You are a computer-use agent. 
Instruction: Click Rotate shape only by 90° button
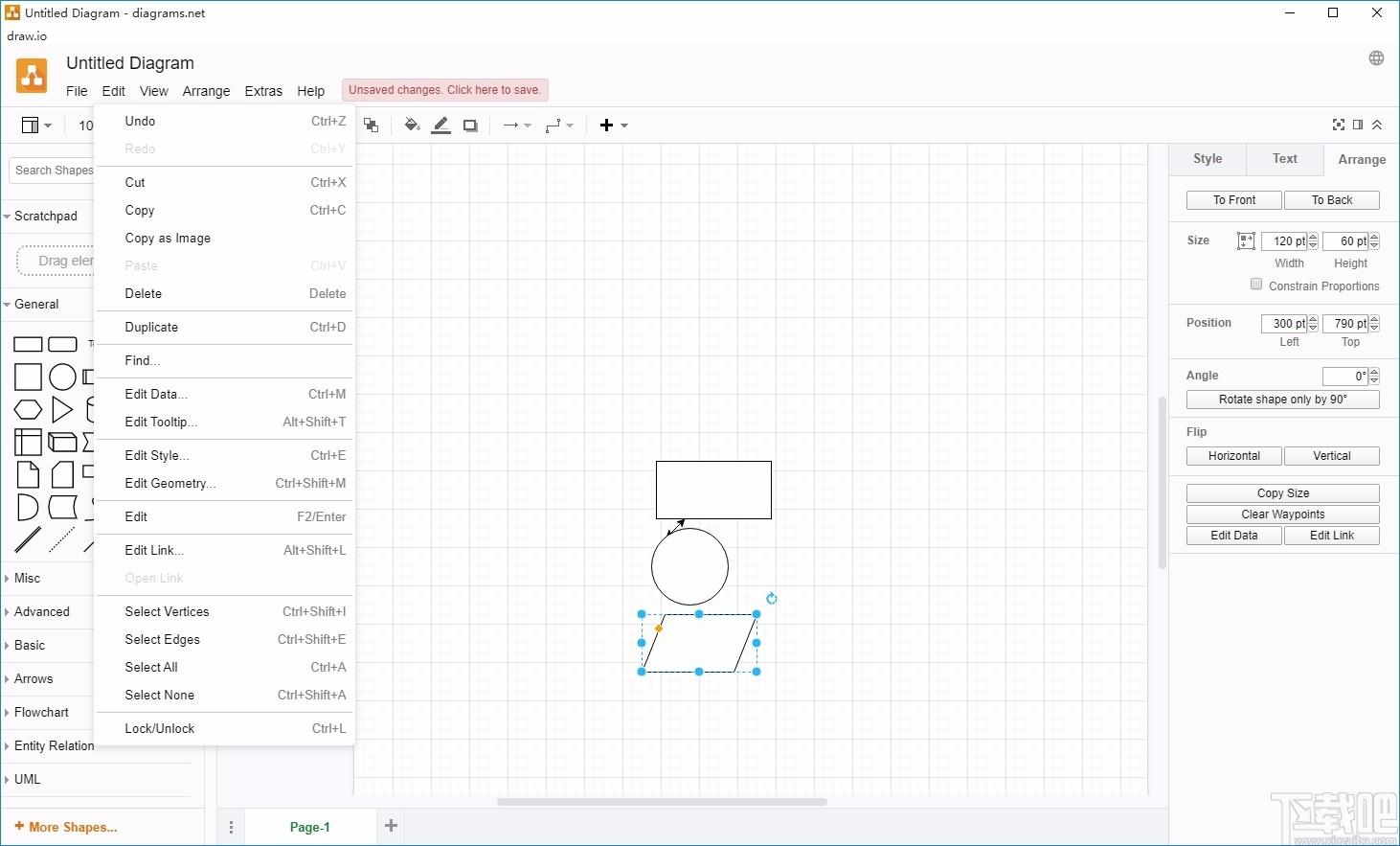(1283, 400)
